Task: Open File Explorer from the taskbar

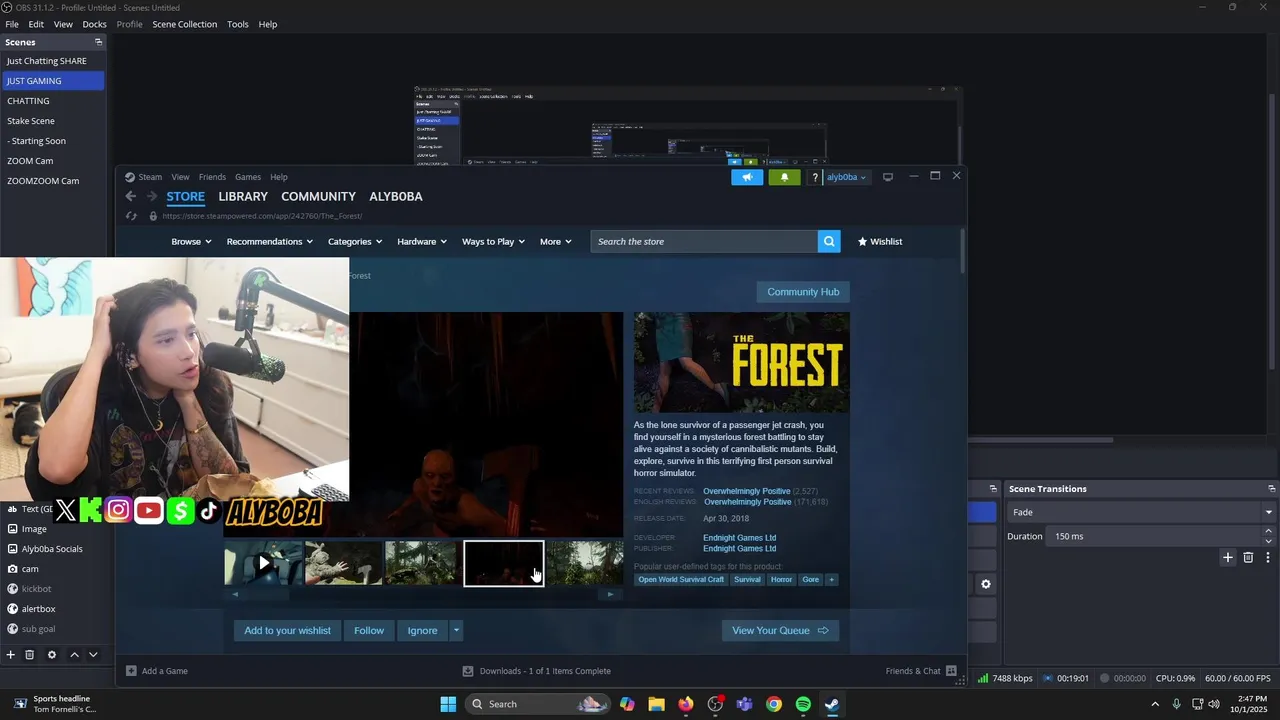Action: [x=656, y=704]
